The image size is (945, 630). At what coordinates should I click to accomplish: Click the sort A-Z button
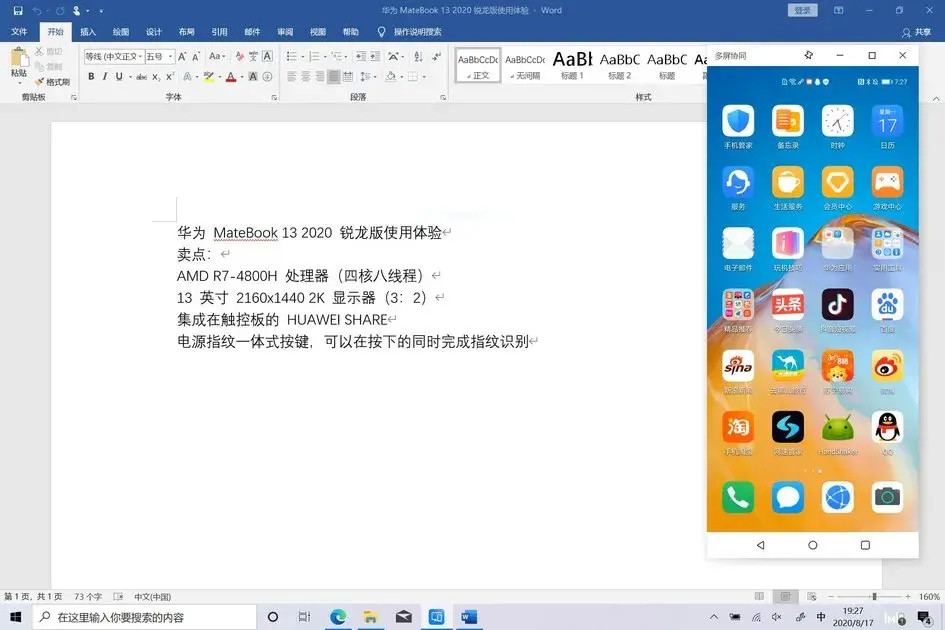point(418,57)
